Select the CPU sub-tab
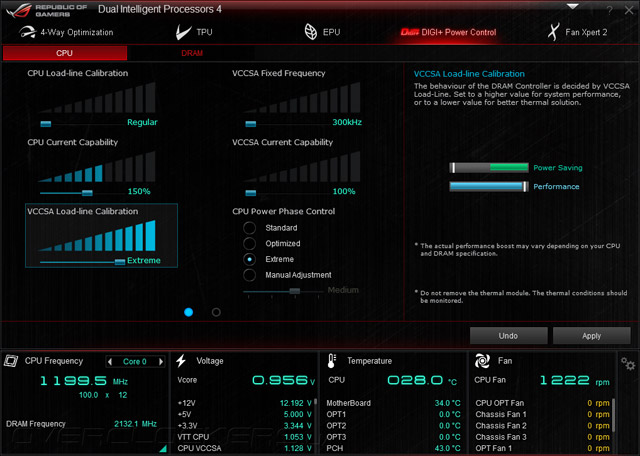 click(x=64, y=53)
